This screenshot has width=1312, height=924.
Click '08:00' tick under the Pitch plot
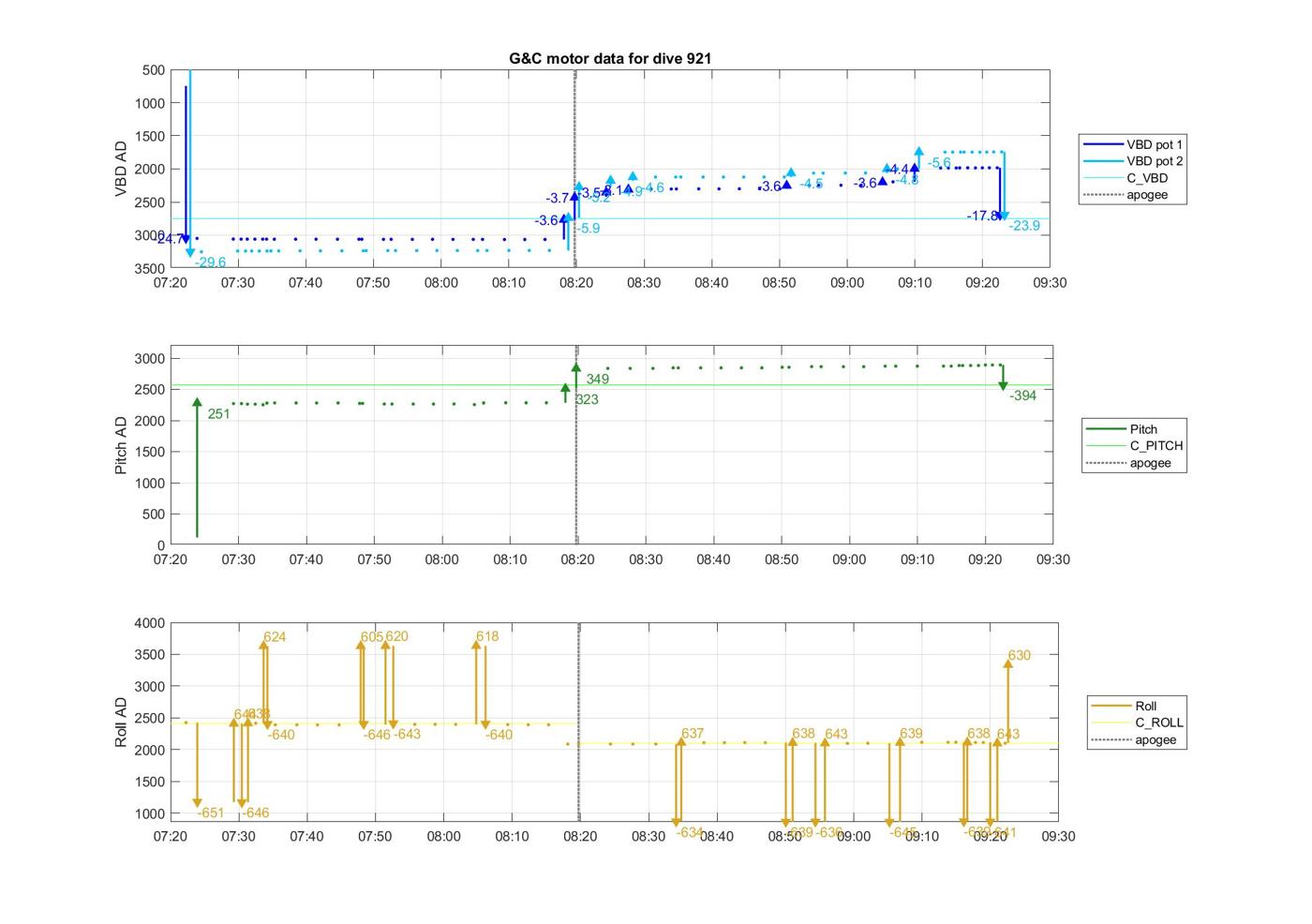441,559
